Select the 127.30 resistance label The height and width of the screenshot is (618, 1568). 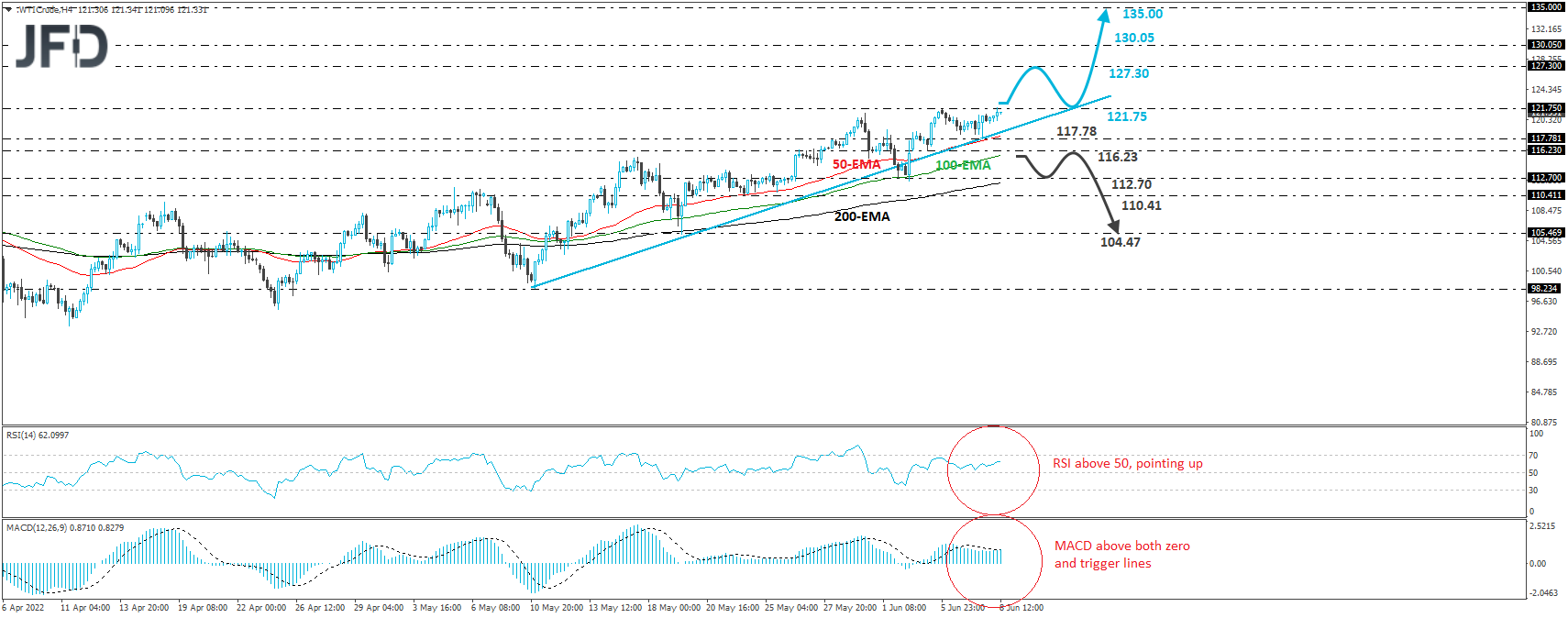[x=1129, y=73]
